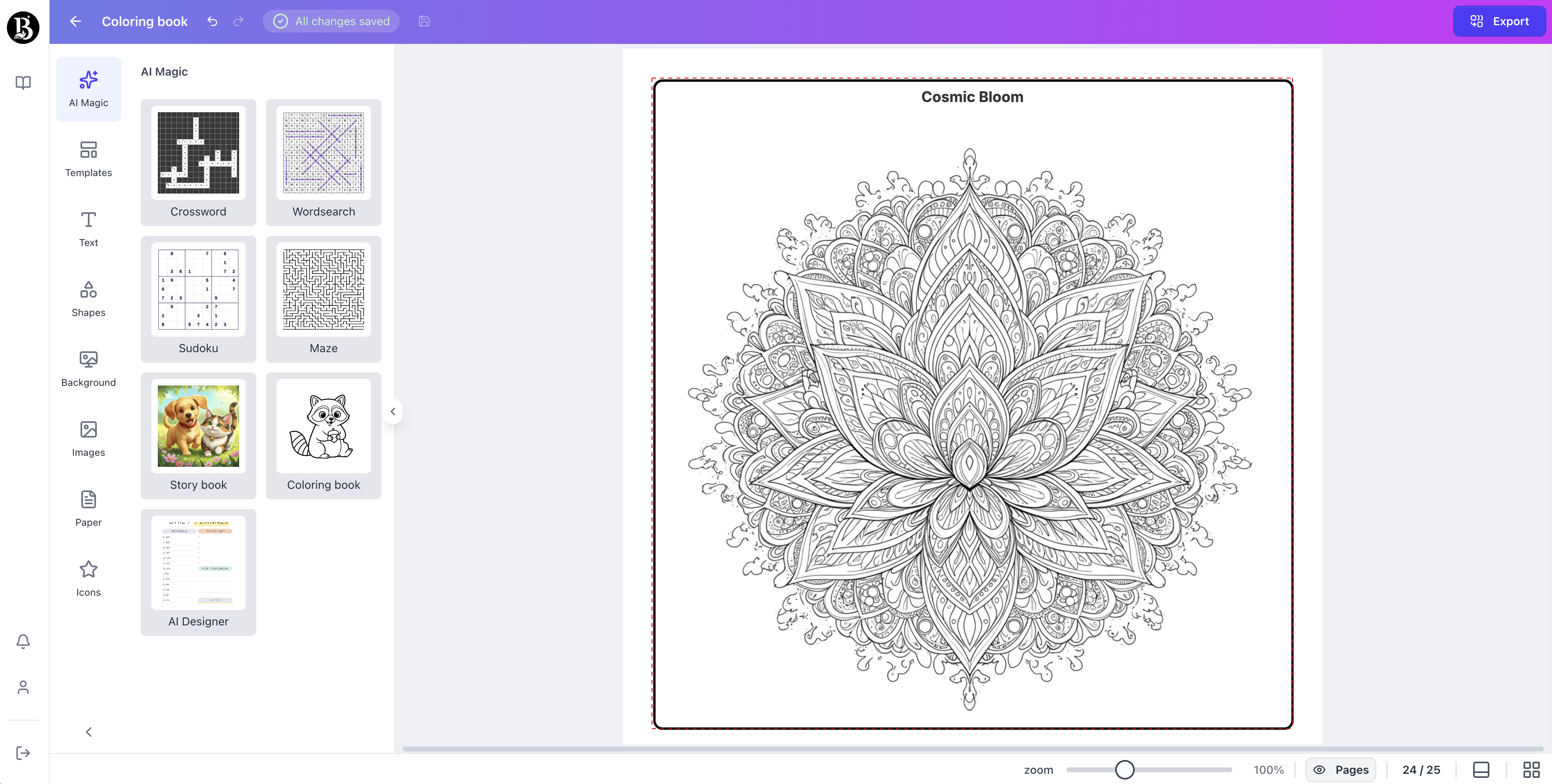Collapse AI Magic panel with chevron

click(393, 412)
